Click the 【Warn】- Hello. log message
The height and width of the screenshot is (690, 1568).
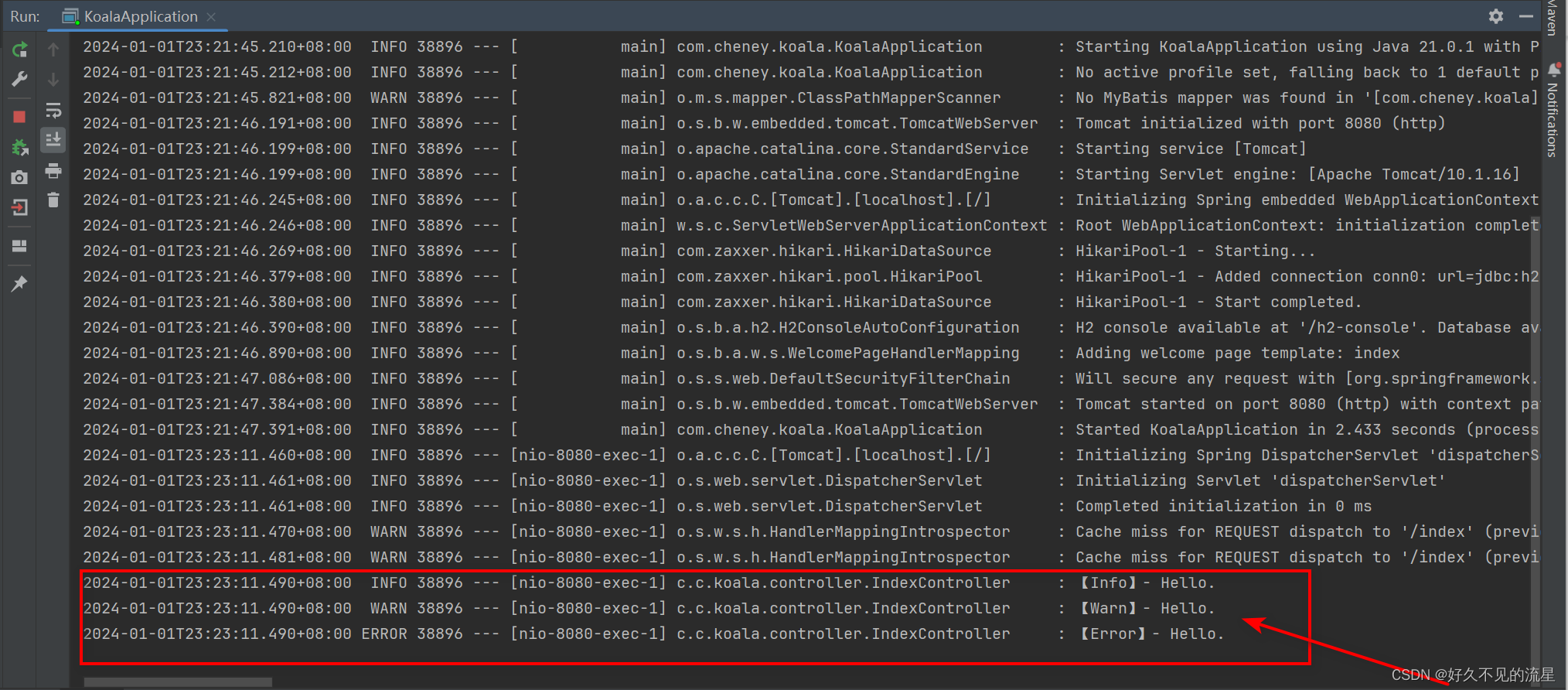coord(1147,608)
